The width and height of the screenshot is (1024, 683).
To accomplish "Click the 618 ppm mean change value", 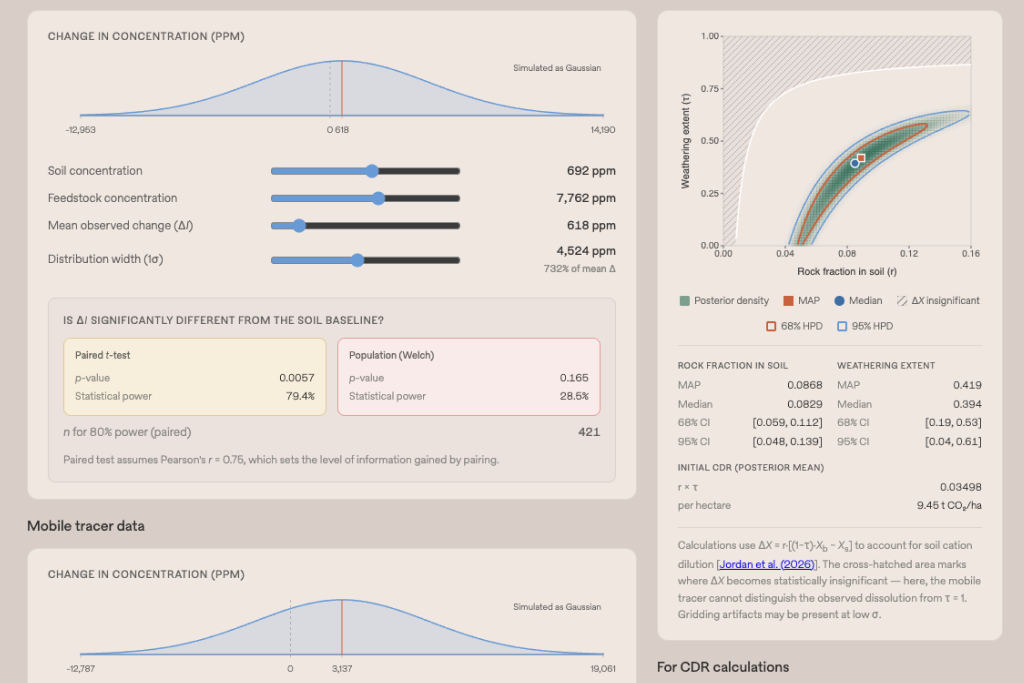I will coord(591,225).
